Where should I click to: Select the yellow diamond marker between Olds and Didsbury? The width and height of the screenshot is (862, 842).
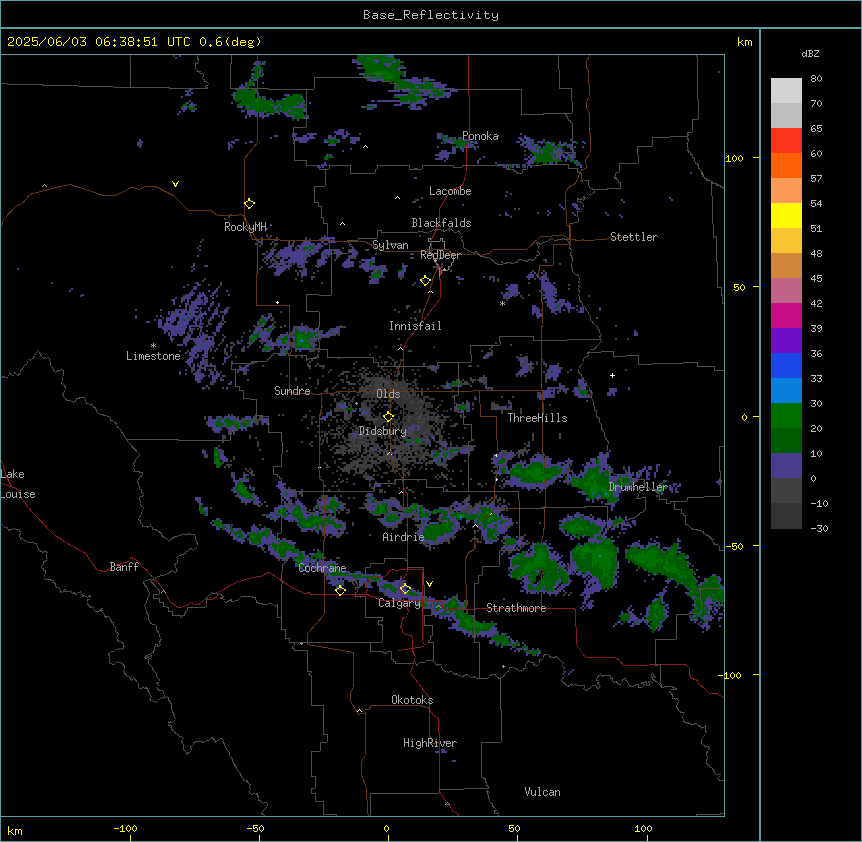click(x=388, y=416)
